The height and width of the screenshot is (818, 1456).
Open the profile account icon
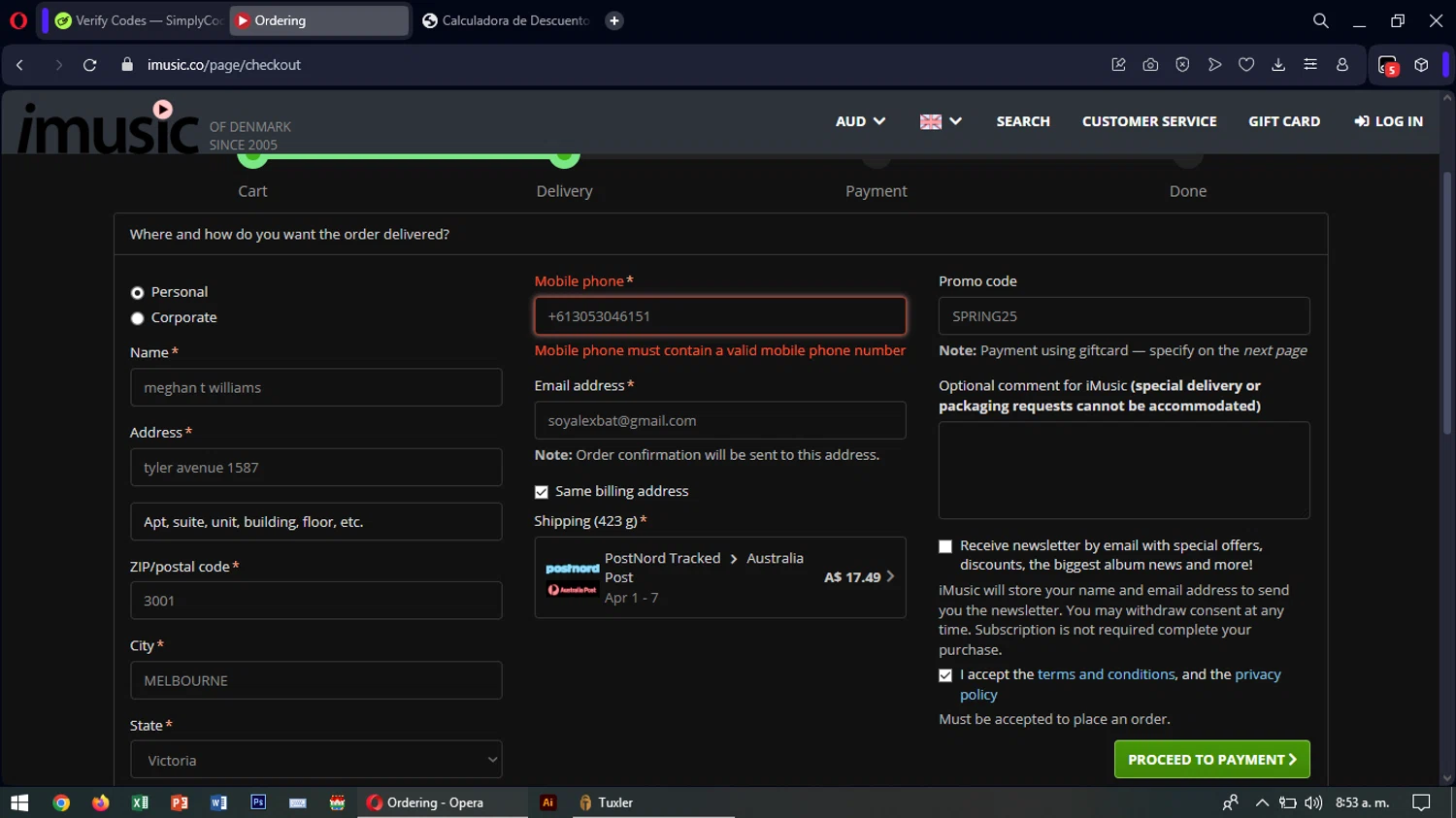click(1342, 65)
